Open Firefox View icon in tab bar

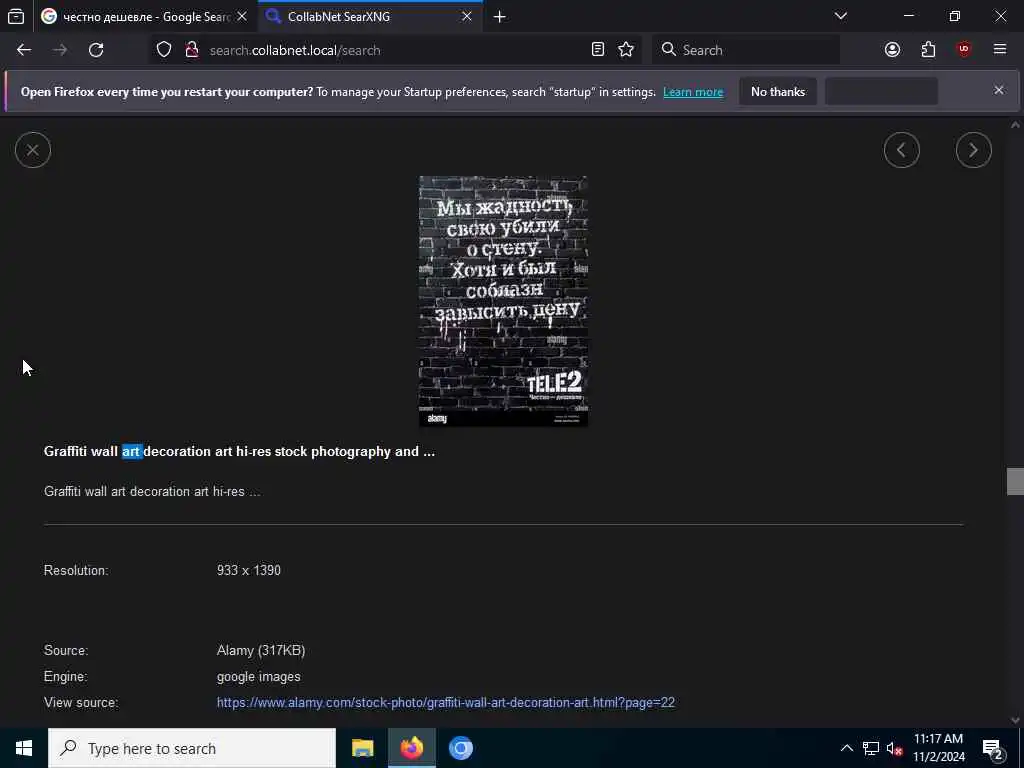pyautogui.click(x=16, y=16)
